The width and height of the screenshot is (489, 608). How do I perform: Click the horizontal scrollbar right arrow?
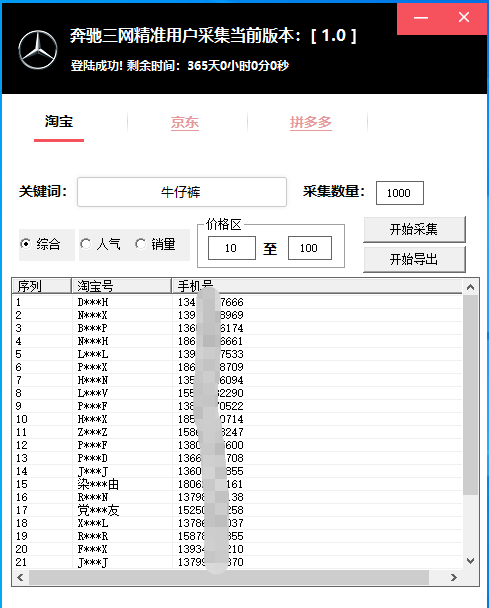tap(454, 577)
